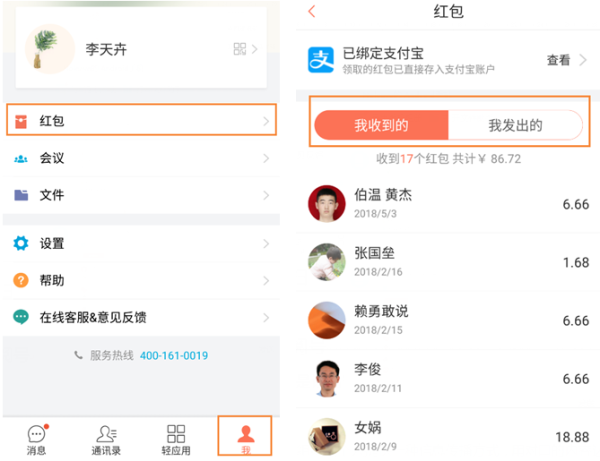Select the name 李天卉

click(106, 49)
